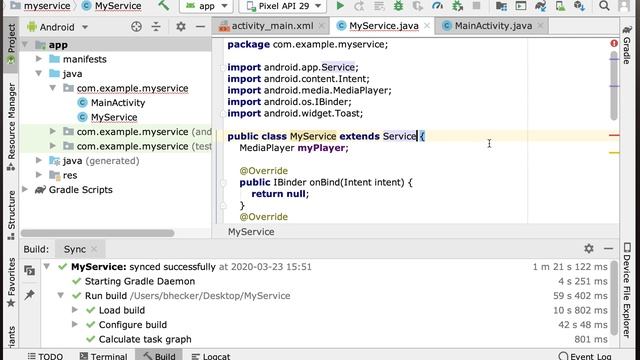Open AVD Manager icon
The width and height of the screenshot is (640, 360).
tap(560, 6)
